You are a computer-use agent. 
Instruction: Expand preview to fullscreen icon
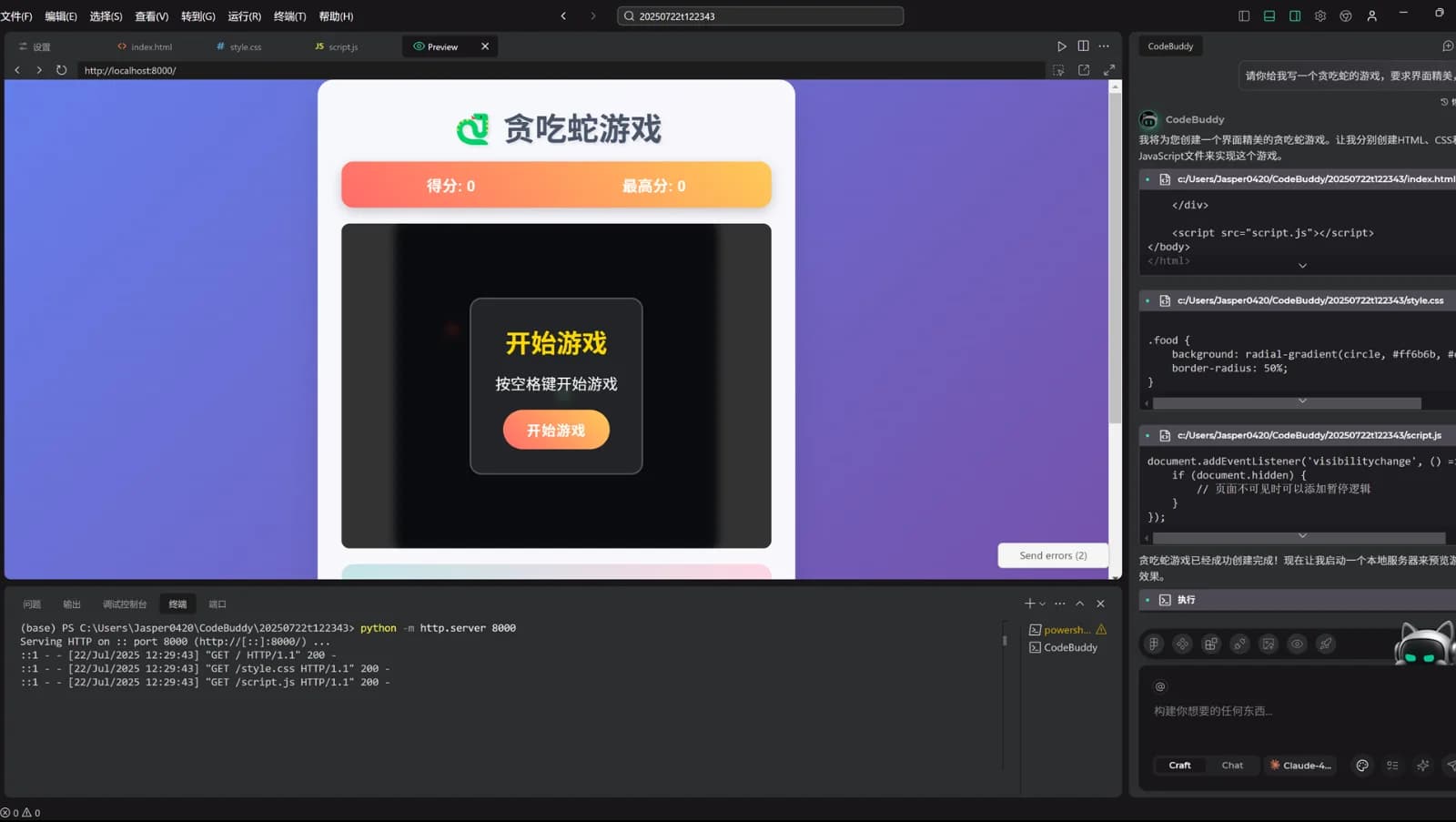(1109, 70)
